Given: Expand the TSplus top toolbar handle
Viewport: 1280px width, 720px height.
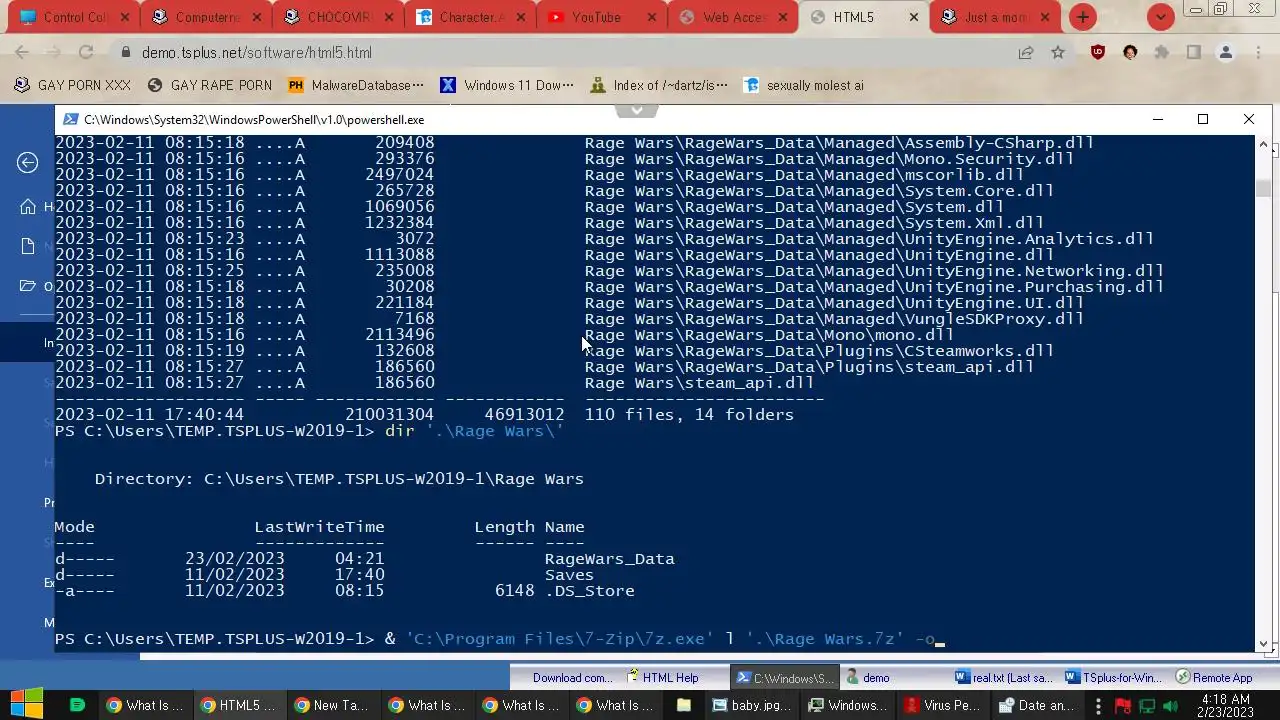Looking at the screenshot, I should tap(637, 110).
